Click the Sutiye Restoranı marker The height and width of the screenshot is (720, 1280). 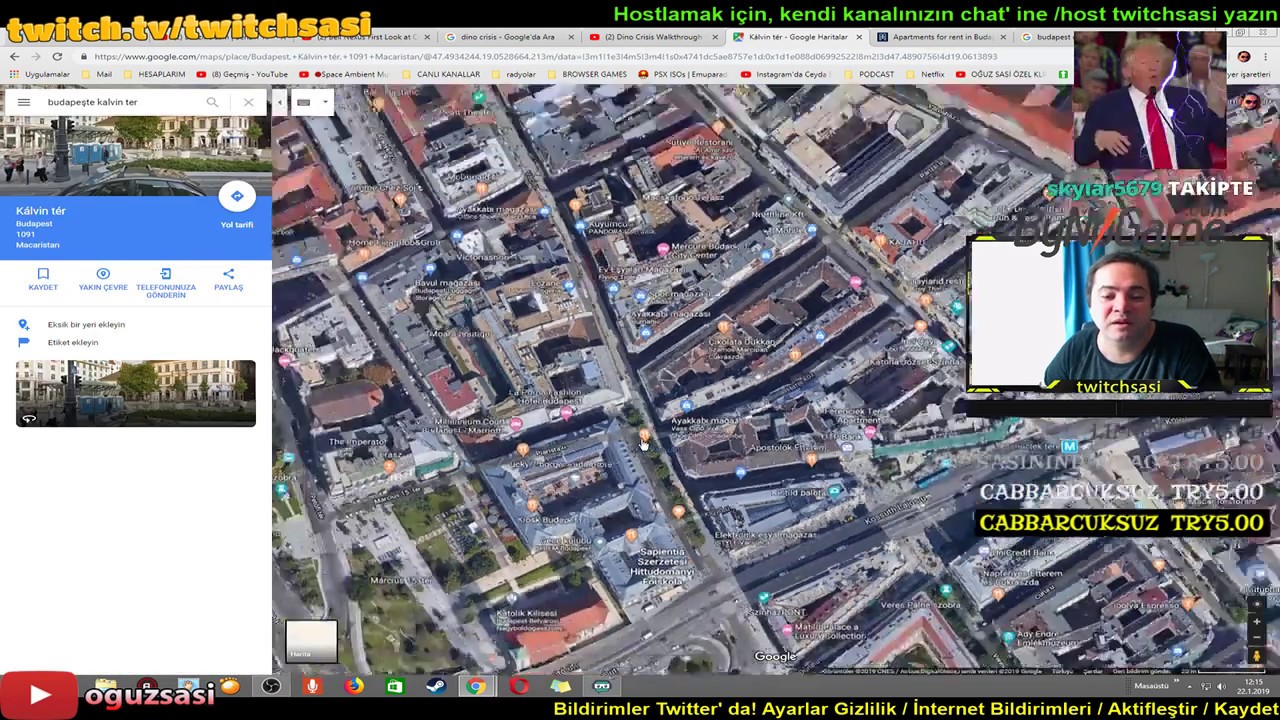[718, 127]
